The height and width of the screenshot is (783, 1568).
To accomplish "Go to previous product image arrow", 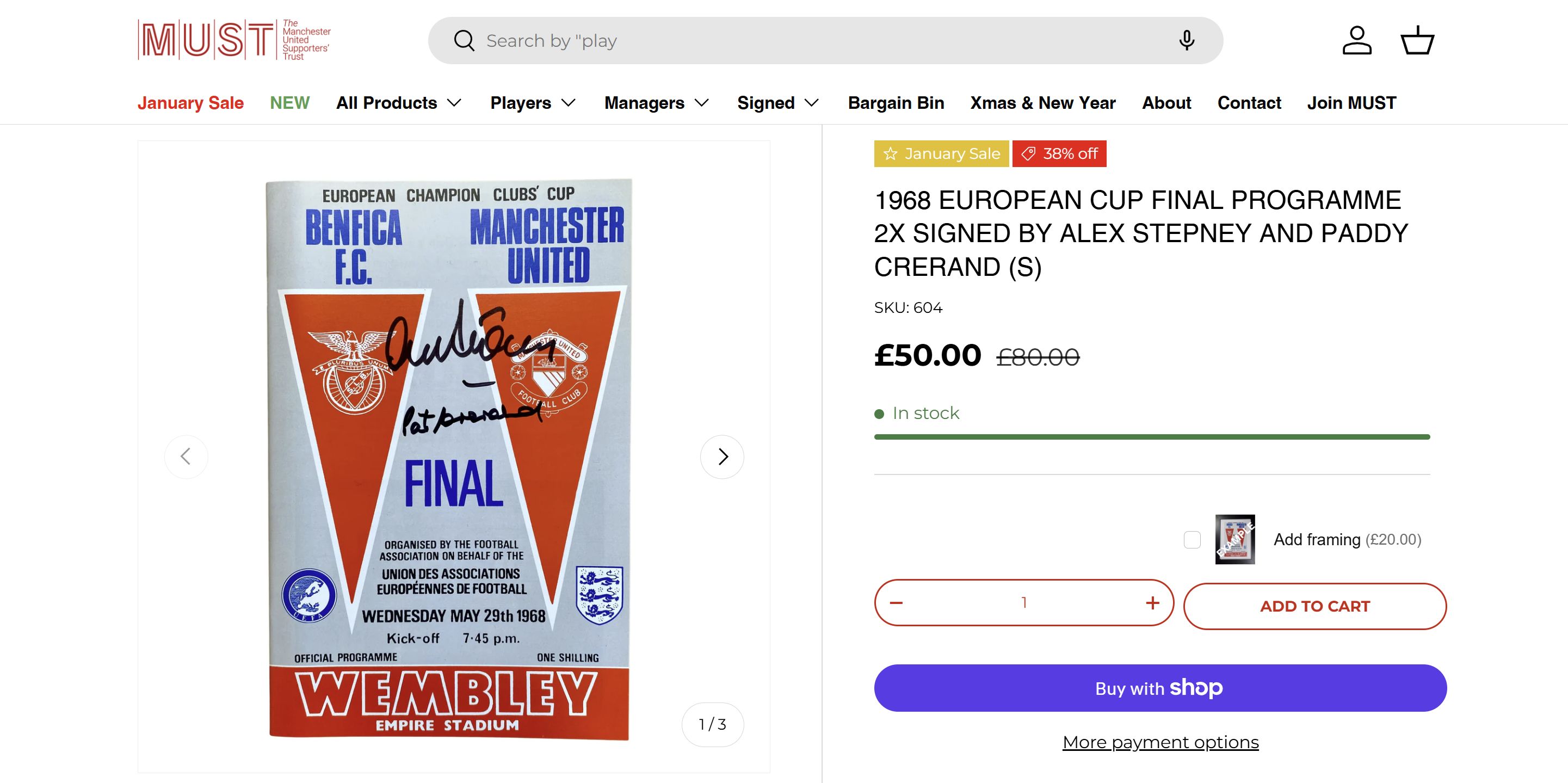I will (186, 457).
